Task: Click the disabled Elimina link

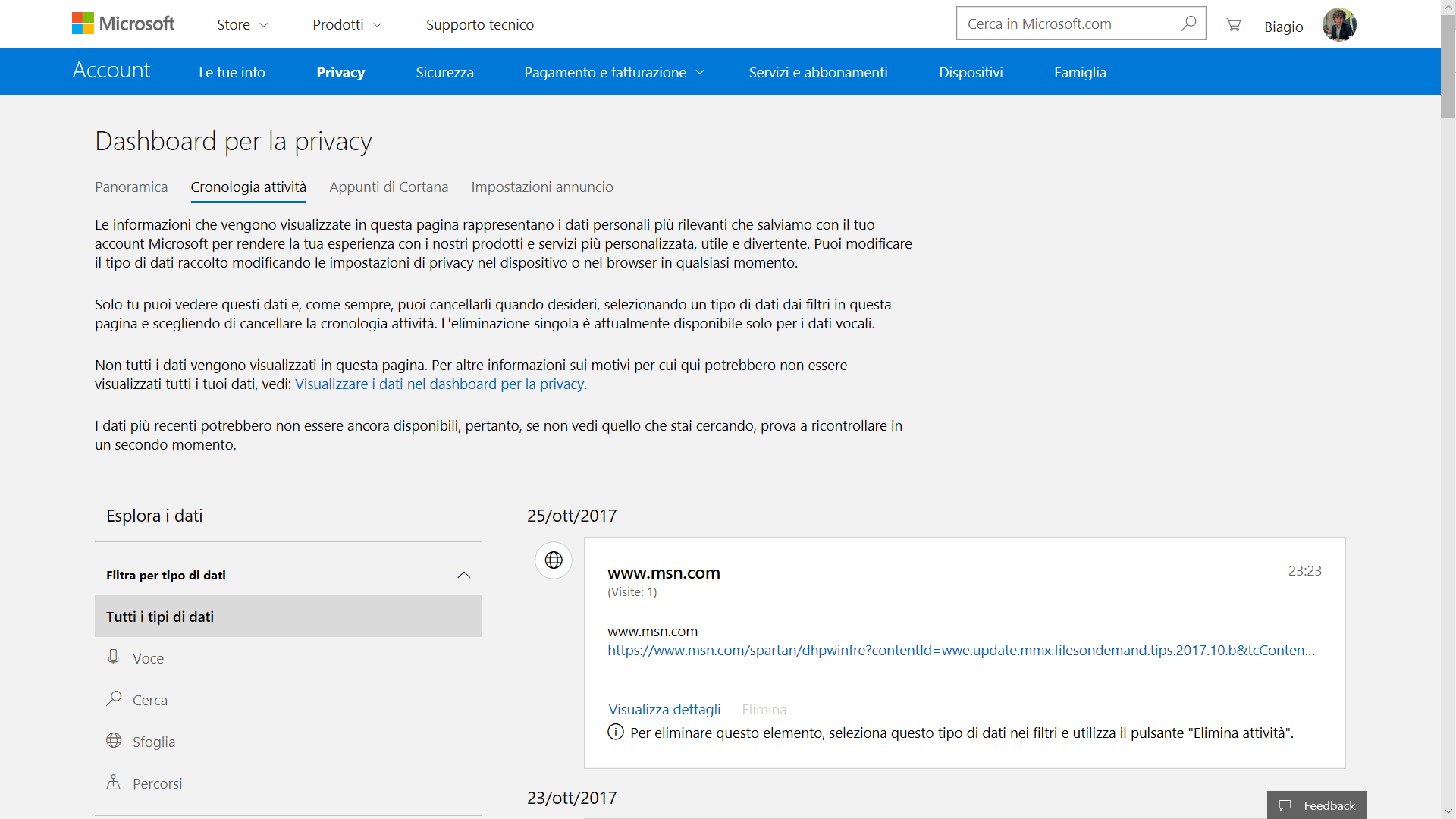Action: pos(764,709)
